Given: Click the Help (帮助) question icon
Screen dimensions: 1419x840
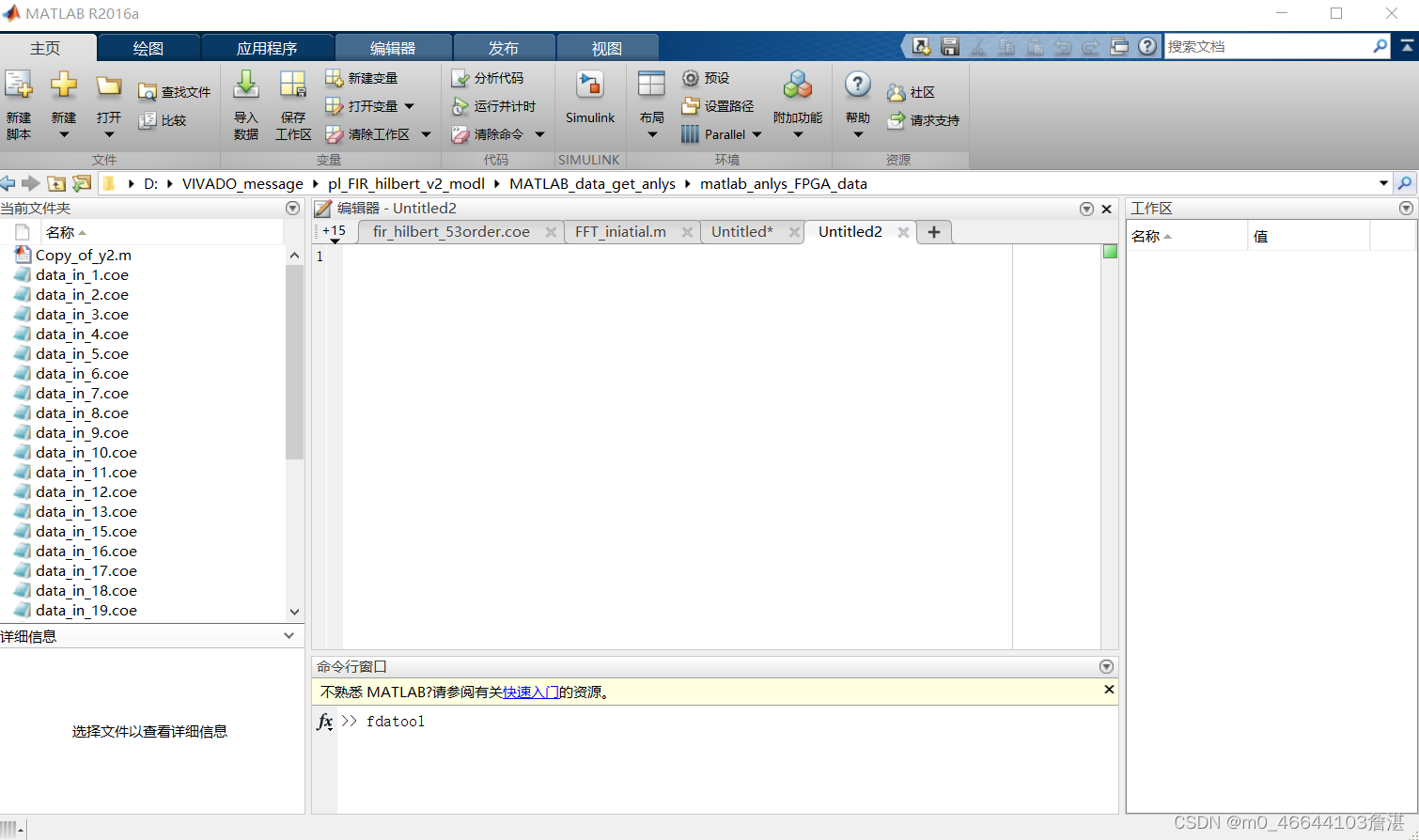Looking at the screenshot, I should [857, 85].
